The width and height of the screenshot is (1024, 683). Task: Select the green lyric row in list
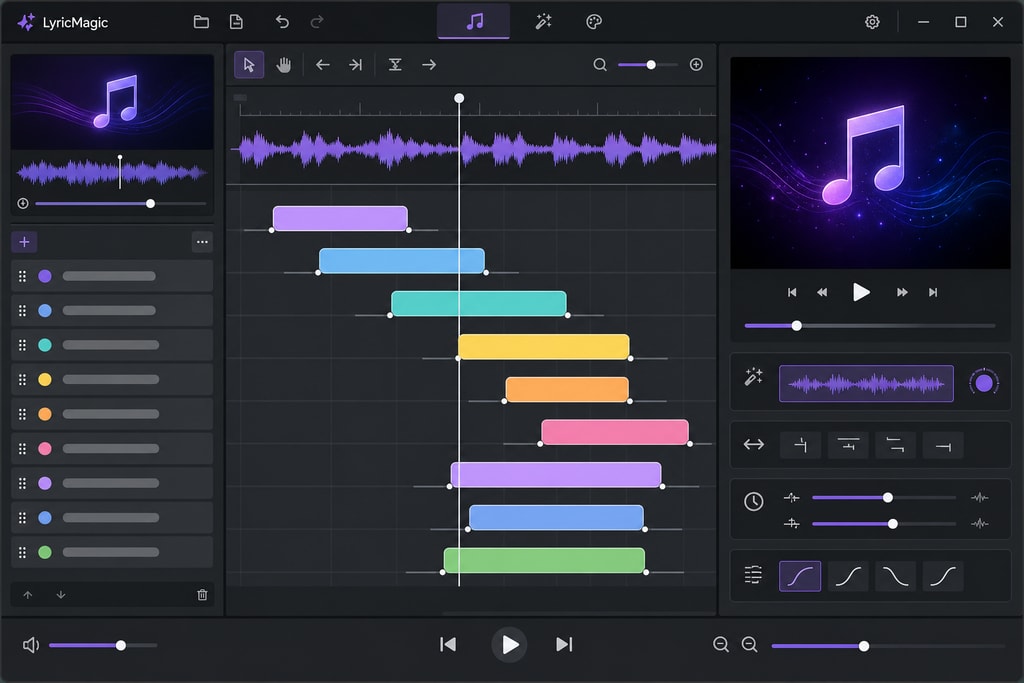click(112, 552)
